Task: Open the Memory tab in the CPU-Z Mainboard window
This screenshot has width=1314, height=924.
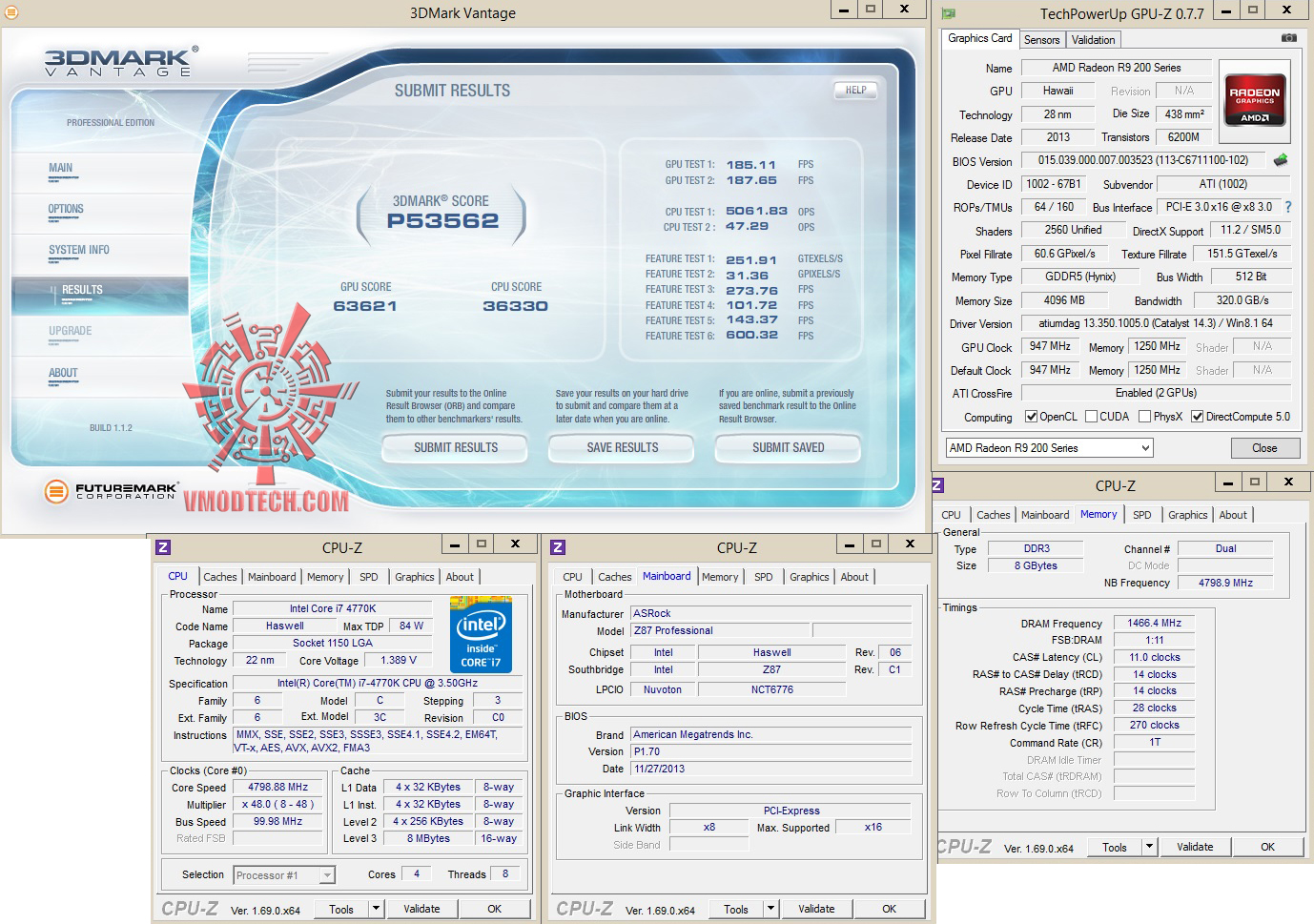Action: click(720, 577)
